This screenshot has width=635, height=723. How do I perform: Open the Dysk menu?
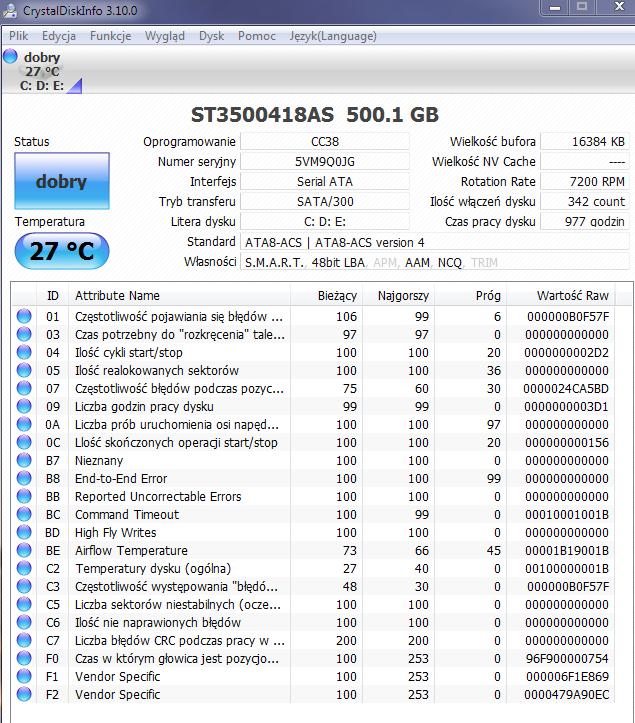pos(211,36)
